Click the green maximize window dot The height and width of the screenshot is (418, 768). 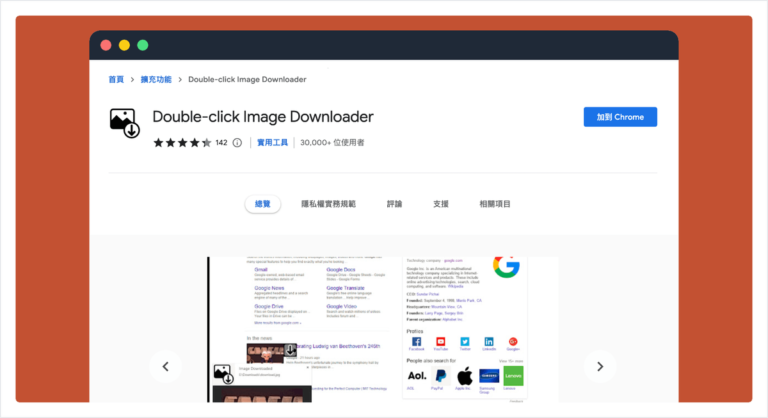[x=143, y=45]
